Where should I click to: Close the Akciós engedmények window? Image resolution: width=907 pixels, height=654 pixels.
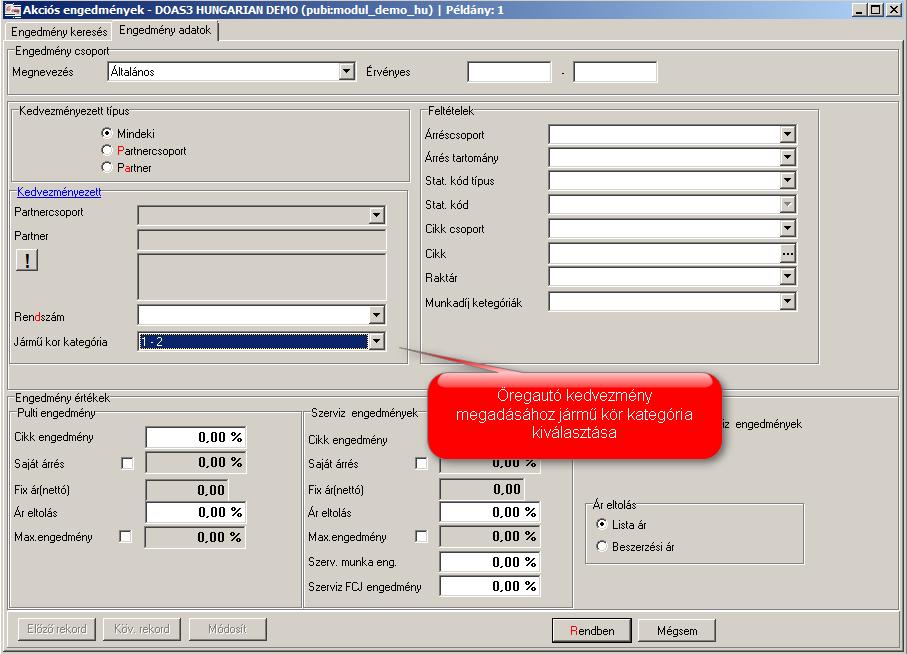tap(894, 10)
